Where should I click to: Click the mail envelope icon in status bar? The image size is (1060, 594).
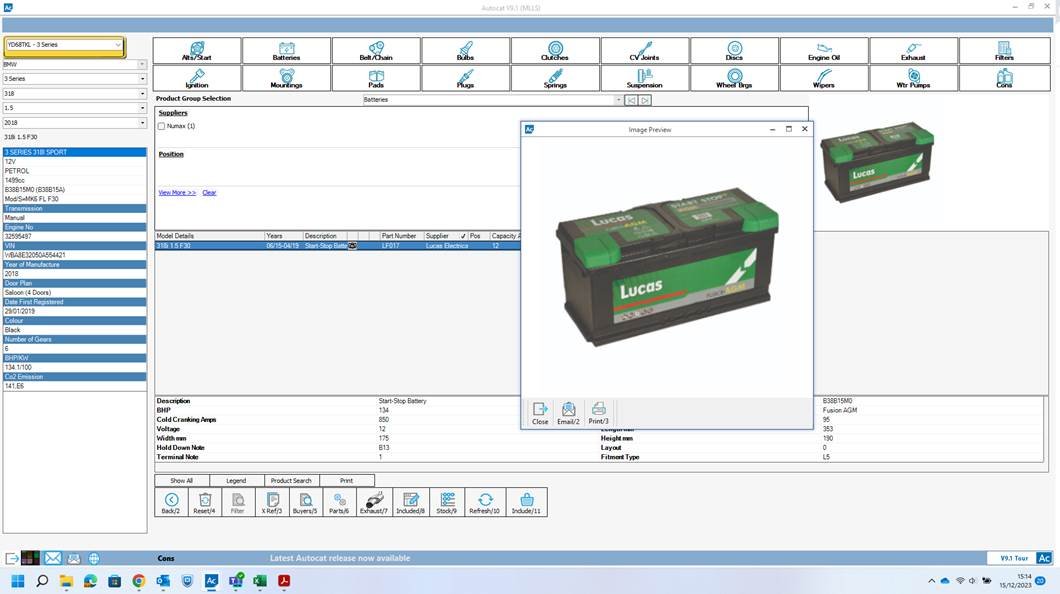pyautogui.click(x=53, y=558)
